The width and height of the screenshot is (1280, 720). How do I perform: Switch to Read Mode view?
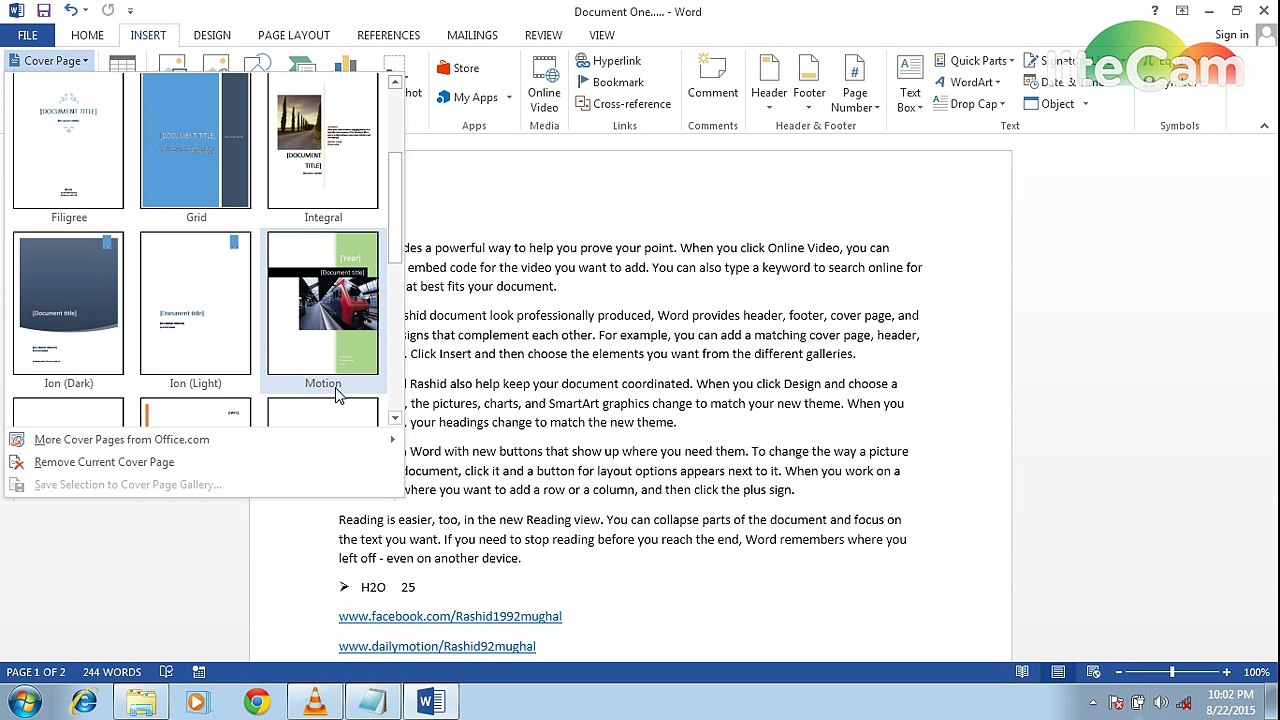(x=1022, y=672)
